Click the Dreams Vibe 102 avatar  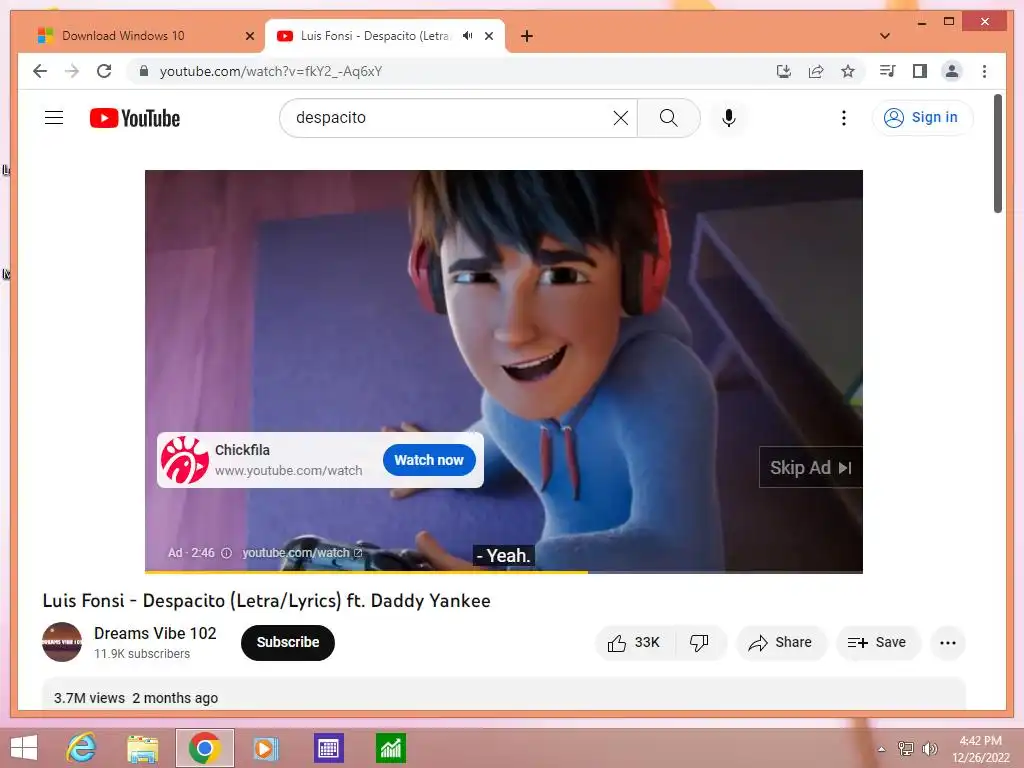pos(62,642)
